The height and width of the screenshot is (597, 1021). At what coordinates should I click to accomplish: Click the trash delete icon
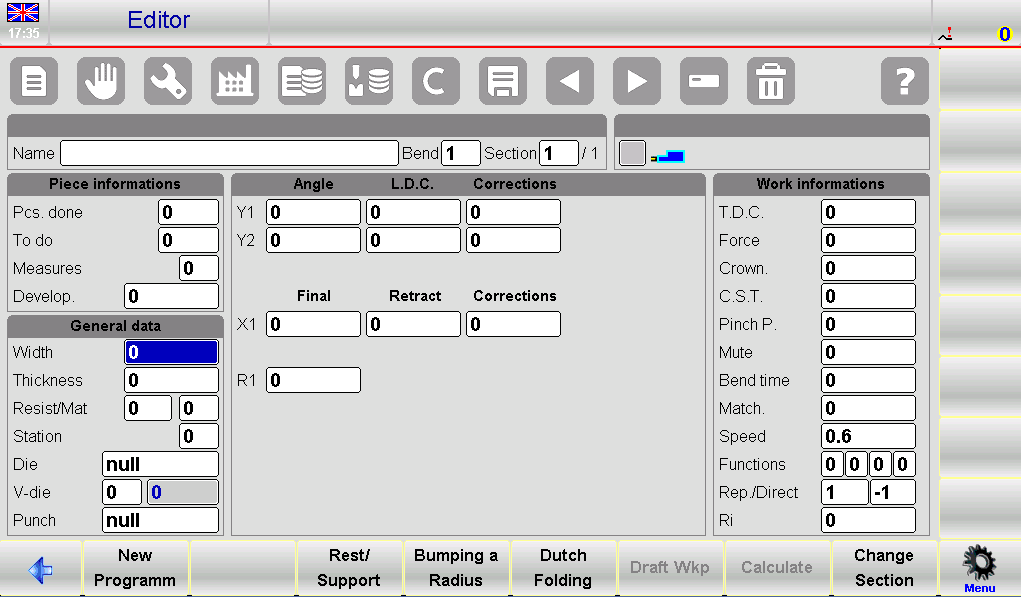tap(771, 82)
